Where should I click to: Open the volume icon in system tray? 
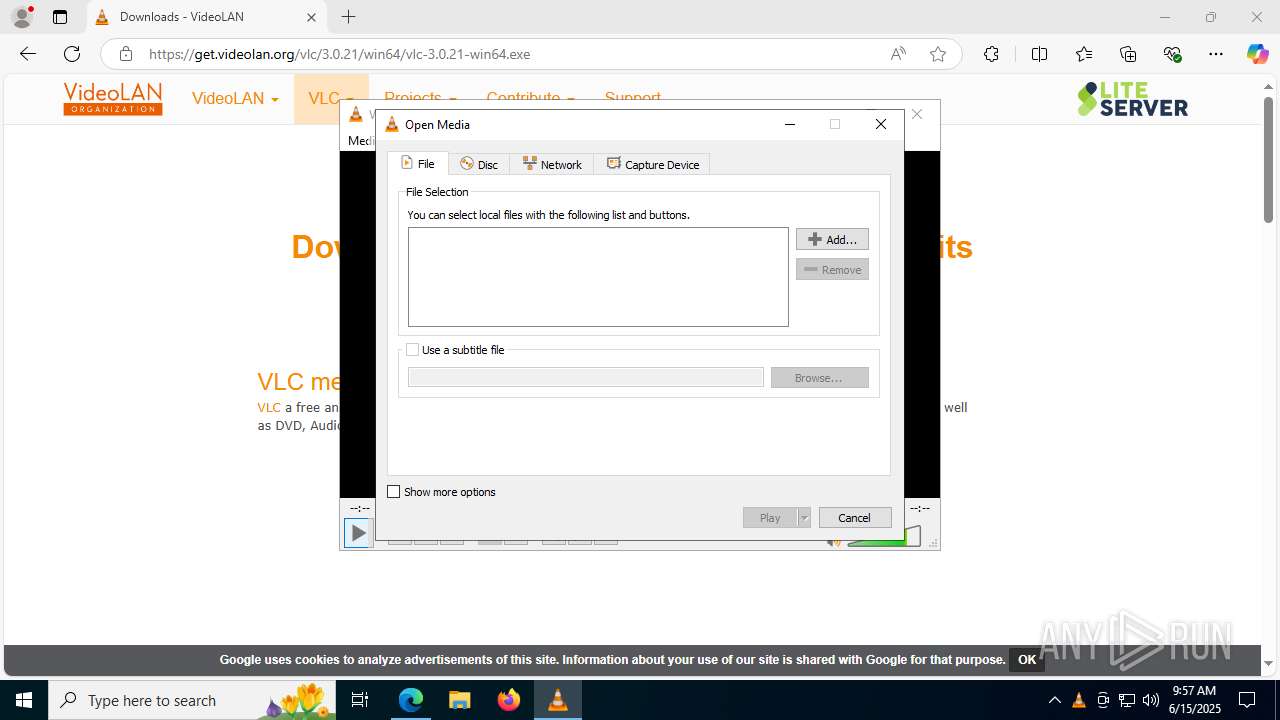[x=1151, y=700]
